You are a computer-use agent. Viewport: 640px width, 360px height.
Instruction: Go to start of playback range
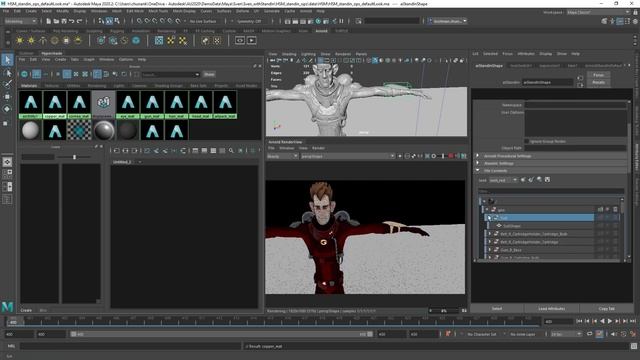tap(579, 321)
